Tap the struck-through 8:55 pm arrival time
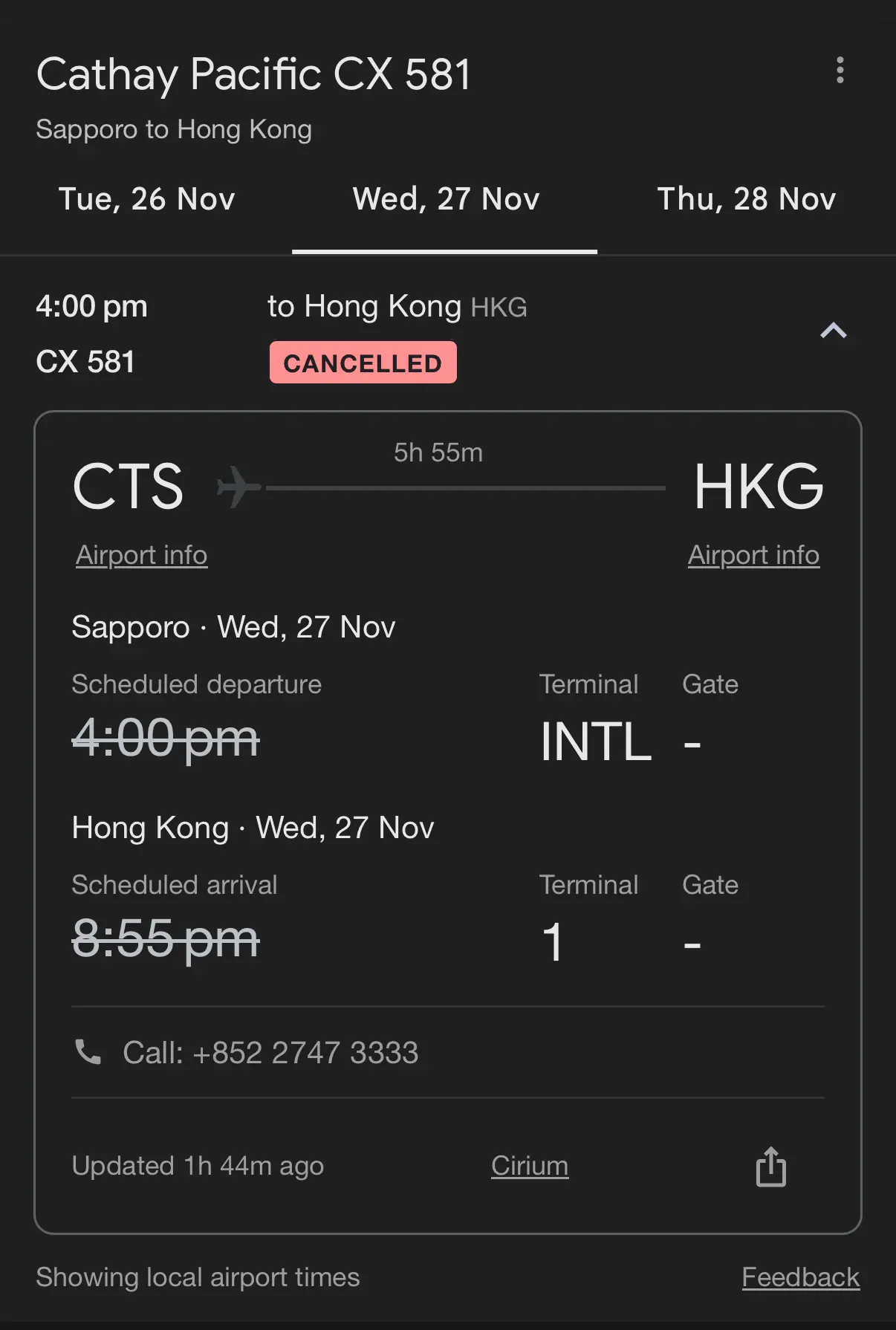This screenshot has width=896, height=1330. (165, 939)
